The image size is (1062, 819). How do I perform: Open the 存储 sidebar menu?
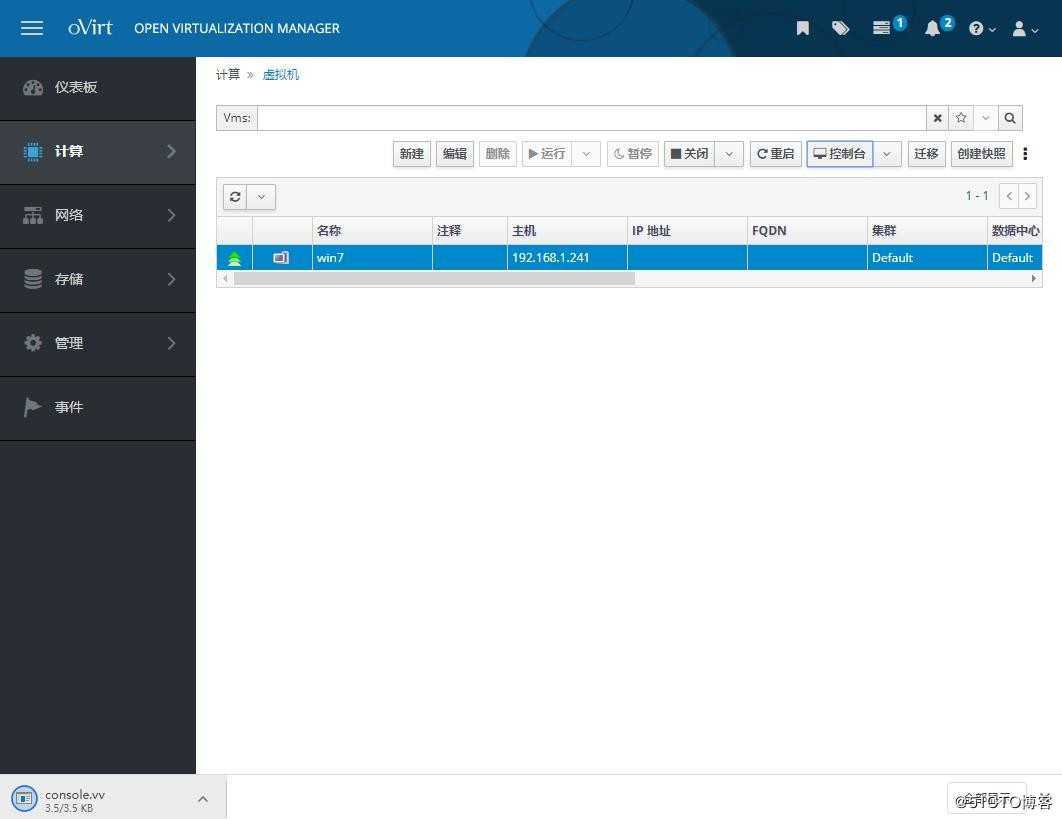[98, 279]
